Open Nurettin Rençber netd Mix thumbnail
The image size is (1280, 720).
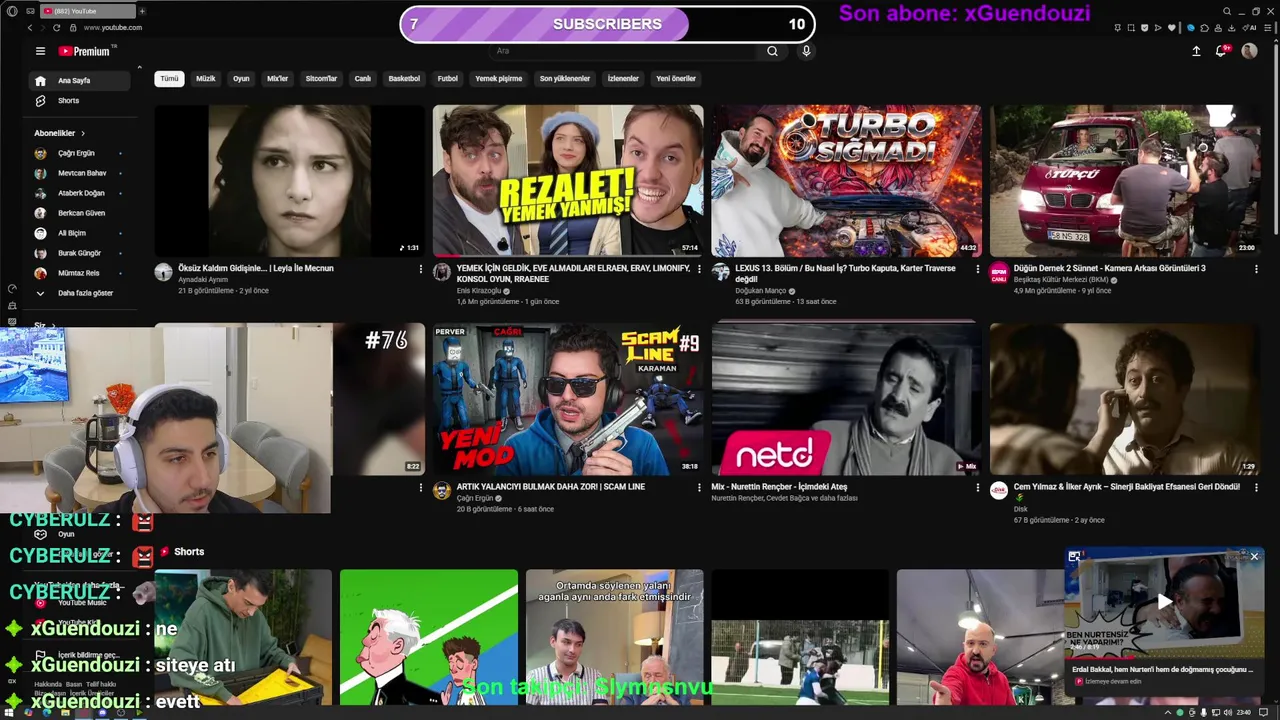[x=846, y=399]
